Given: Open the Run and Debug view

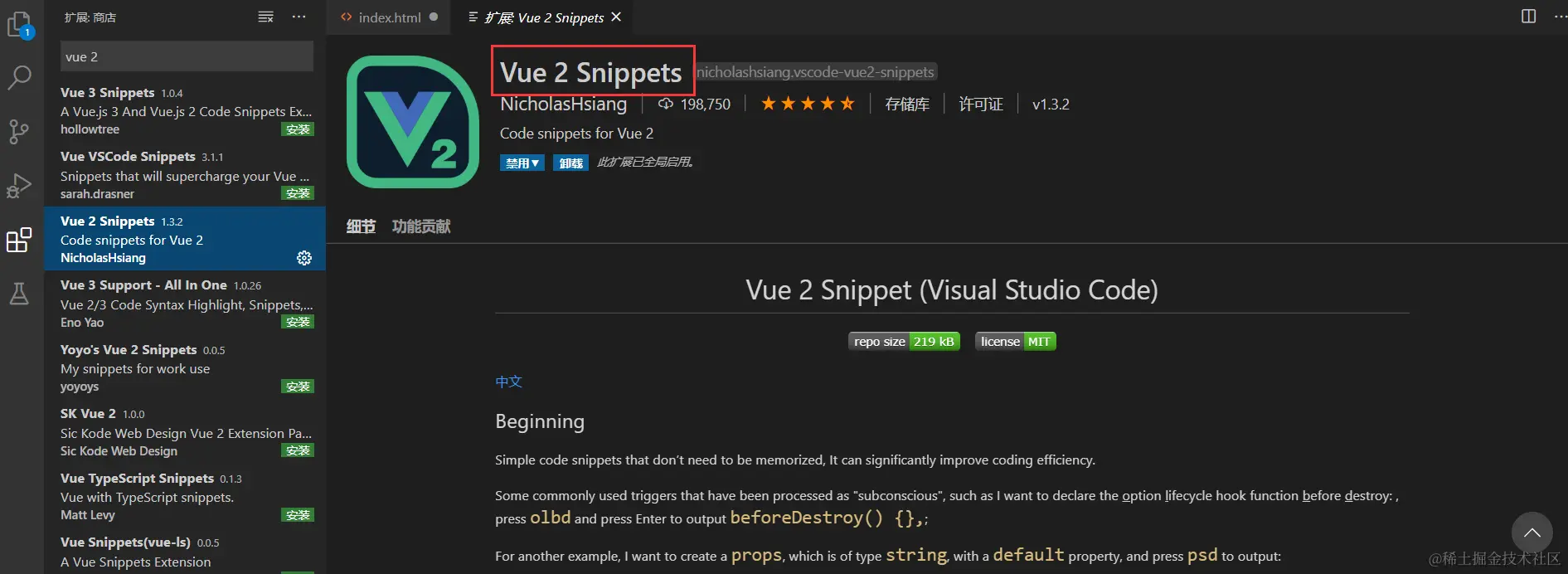Looking at the screenshot, I should (x=19, y=186).
